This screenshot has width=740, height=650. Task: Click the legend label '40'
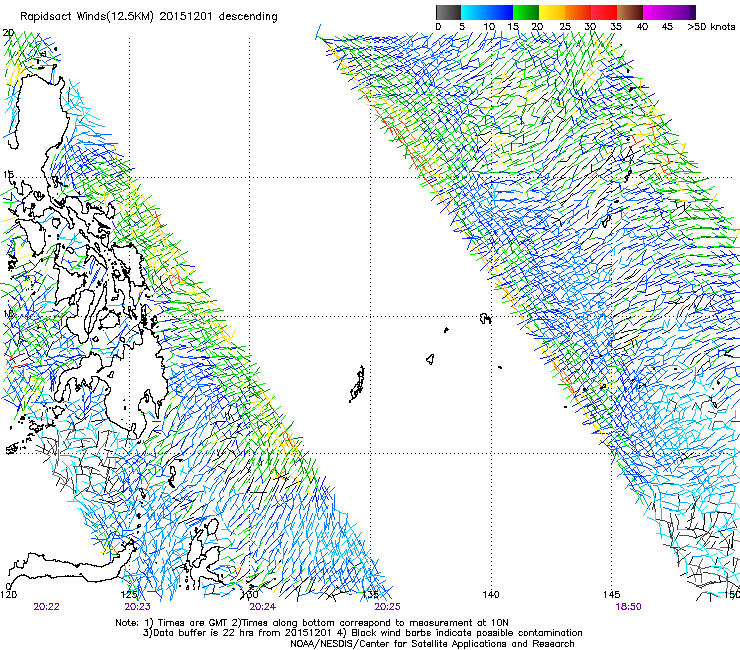click(642, 26)
